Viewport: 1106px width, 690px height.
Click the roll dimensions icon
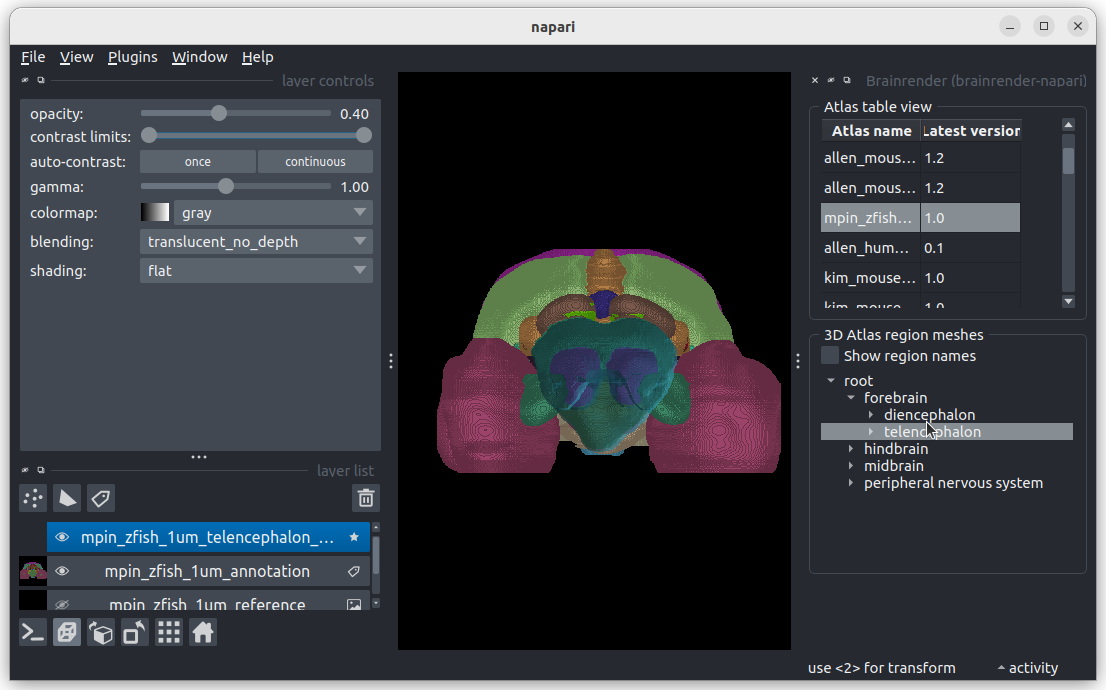pos(101,632)
